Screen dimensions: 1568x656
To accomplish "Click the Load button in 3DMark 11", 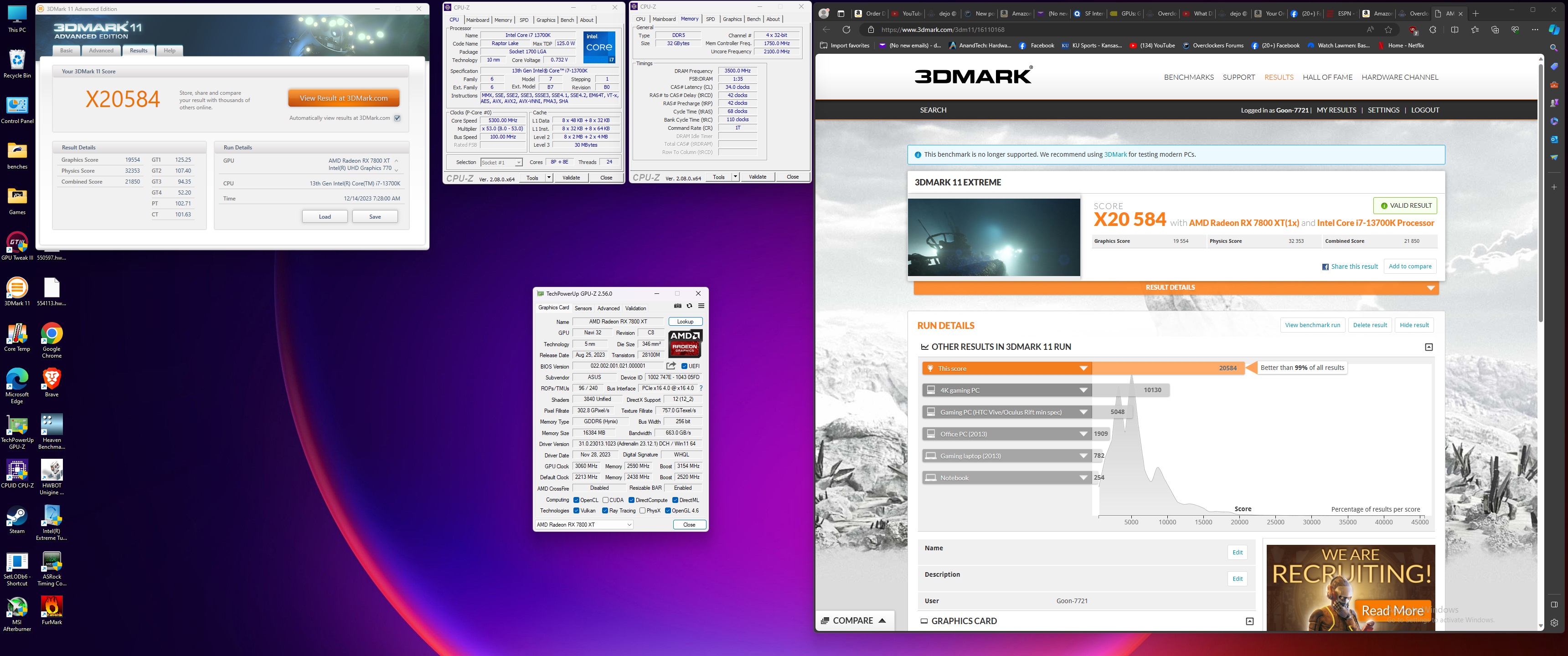I will [325, 217].
